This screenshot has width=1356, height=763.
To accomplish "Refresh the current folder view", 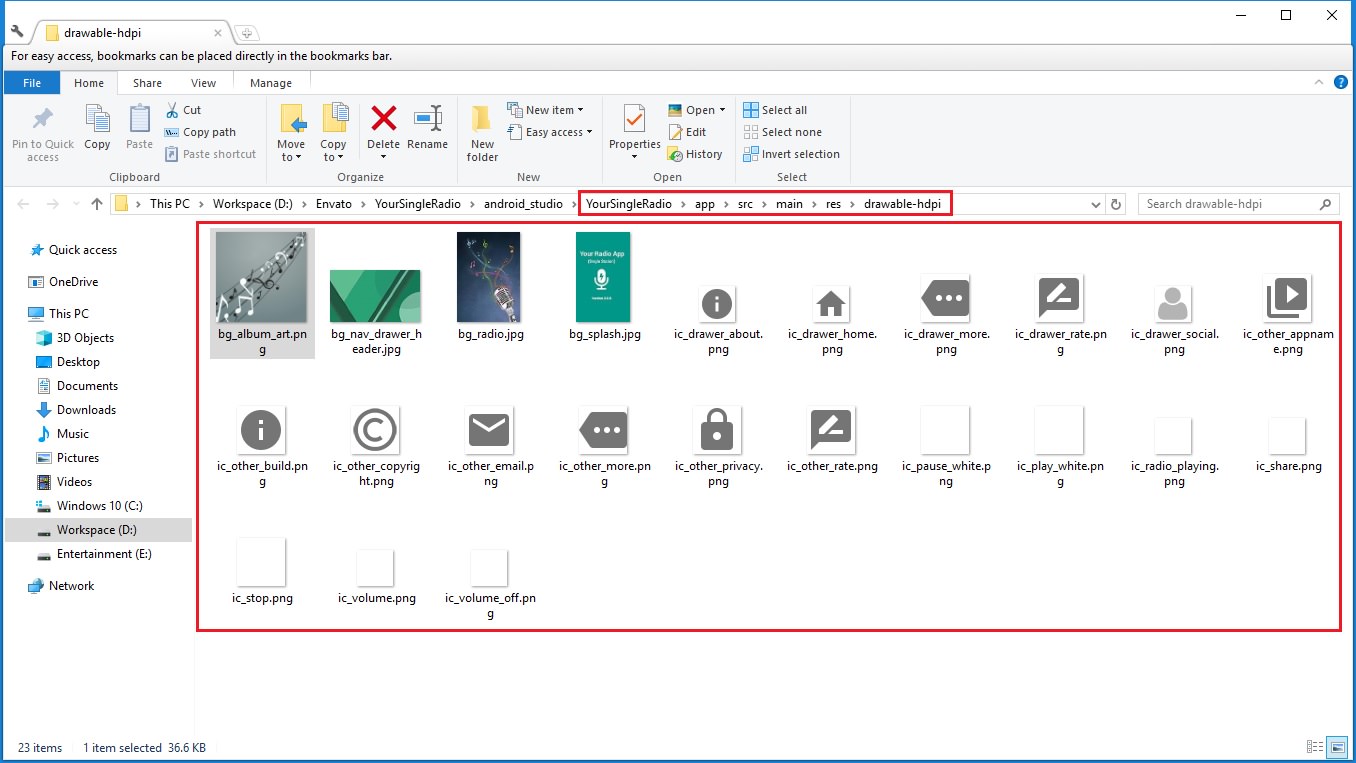I will [x=1117, y=204].
